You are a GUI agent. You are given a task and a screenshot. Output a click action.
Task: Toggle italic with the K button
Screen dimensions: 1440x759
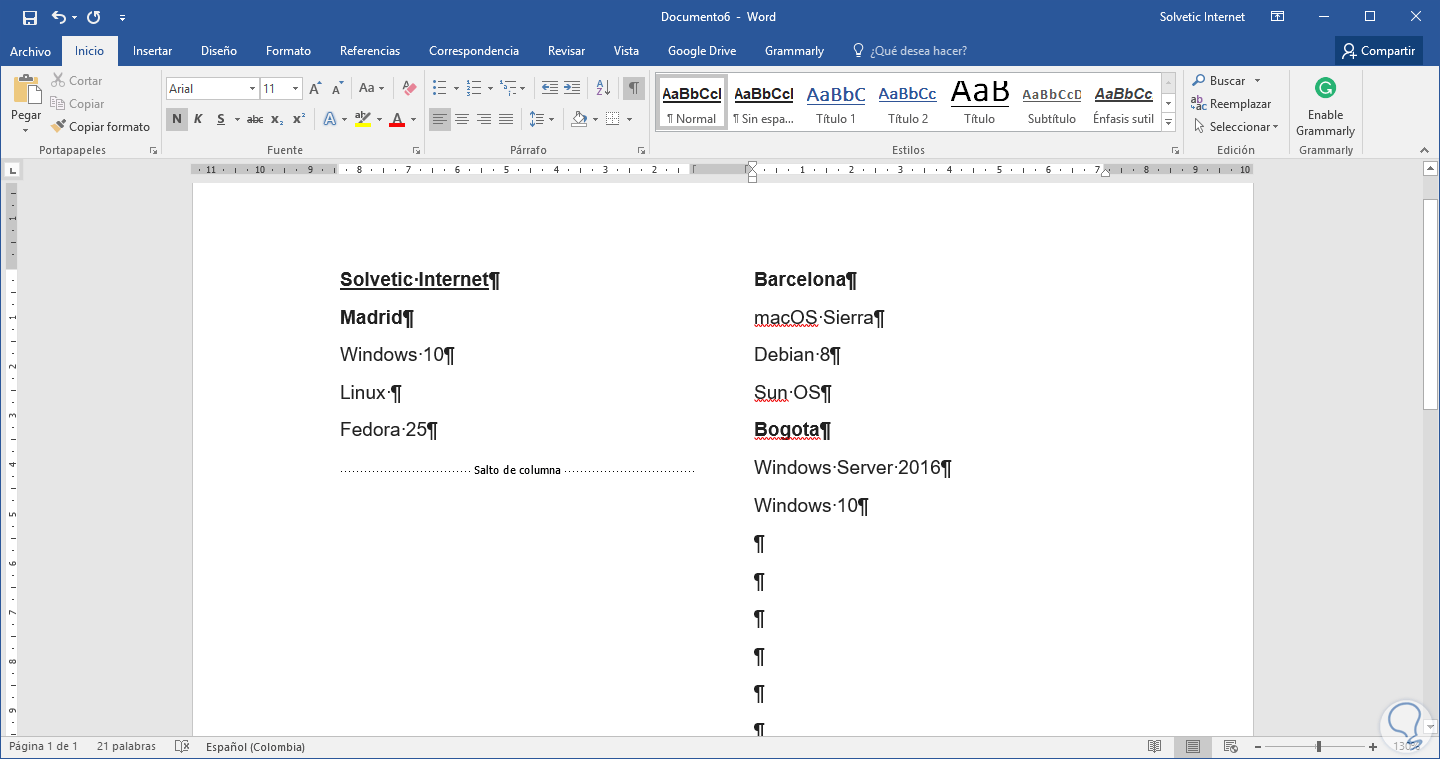tap(198, 120)
